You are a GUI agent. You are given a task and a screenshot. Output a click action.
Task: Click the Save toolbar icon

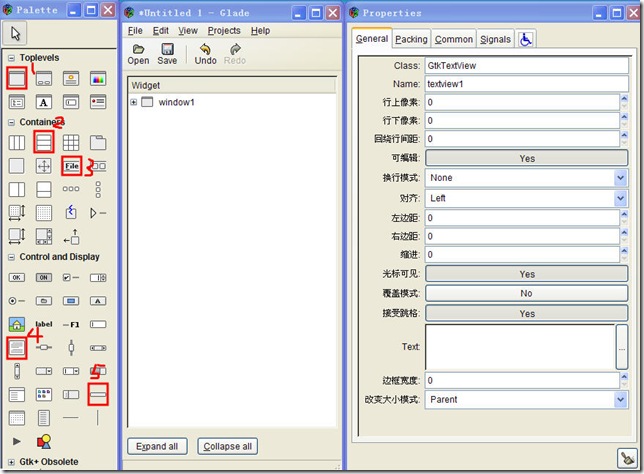click(167, 54)
